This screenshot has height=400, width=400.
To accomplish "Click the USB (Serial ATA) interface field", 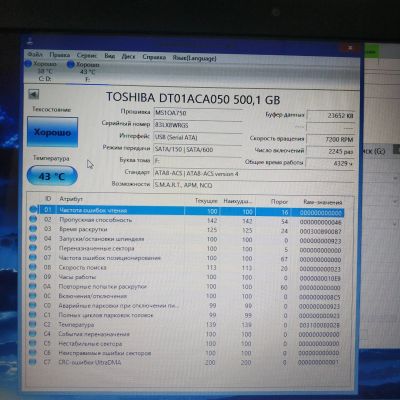I will pos(198,137).
